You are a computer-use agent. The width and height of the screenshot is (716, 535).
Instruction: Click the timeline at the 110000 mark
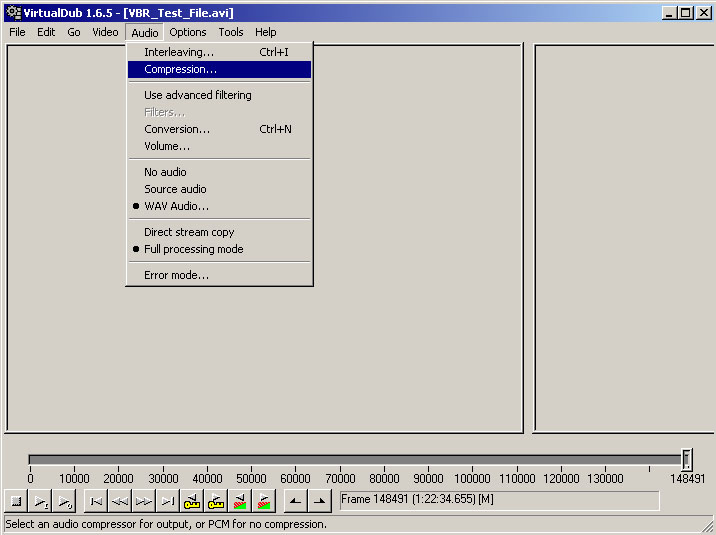pyautogui.click(x=517, y=478)
